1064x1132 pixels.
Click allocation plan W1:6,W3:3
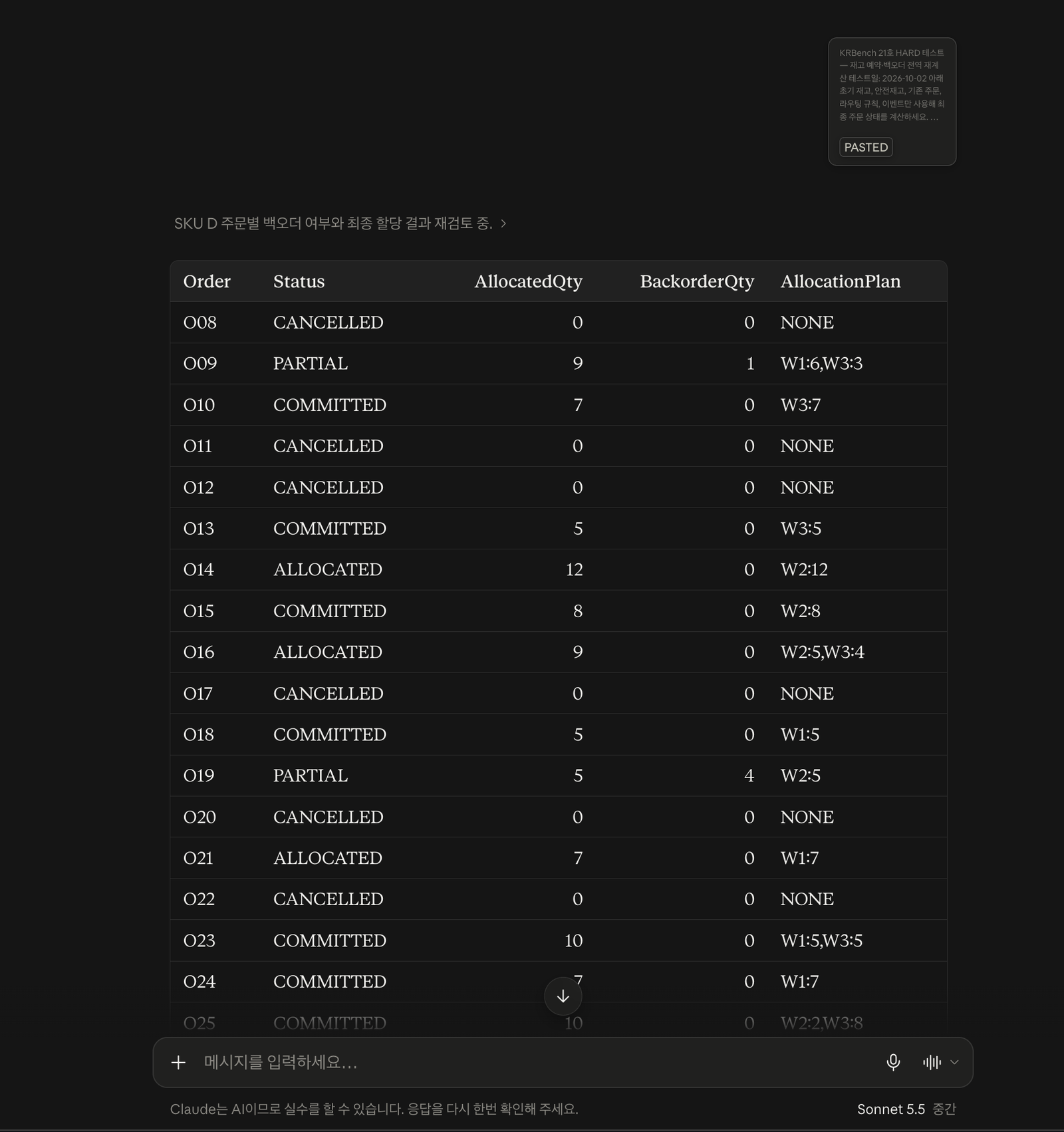click(x=821, y=364)
